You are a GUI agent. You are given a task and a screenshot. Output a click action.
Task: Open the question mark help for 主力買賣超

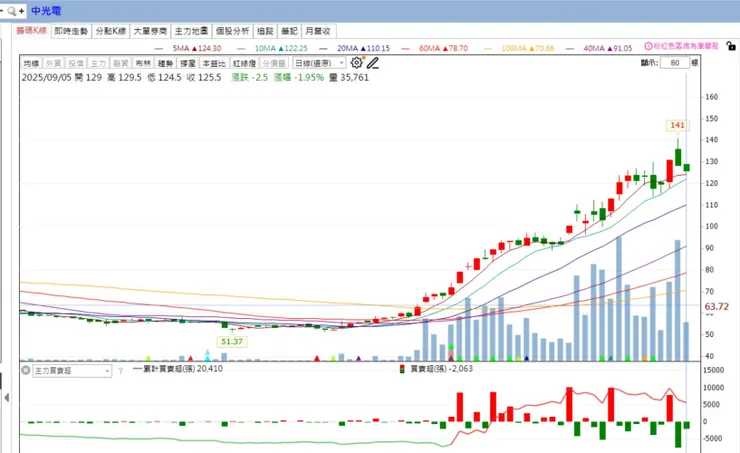coord(120,371)
